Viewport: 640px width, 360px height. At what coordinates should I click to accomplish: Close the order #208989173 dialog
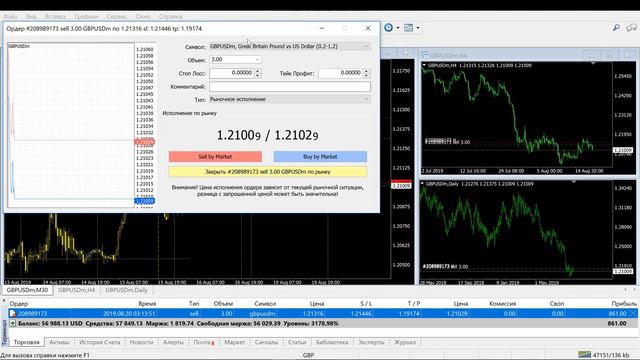(368, 28)
